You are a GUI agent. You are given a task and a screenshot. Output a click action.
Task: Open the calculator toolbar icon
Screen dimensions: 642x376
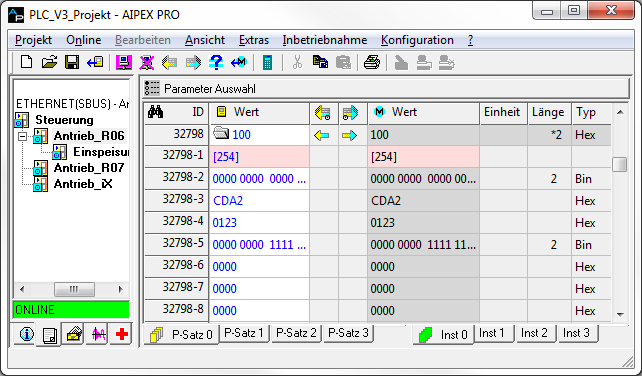(267, 63)
